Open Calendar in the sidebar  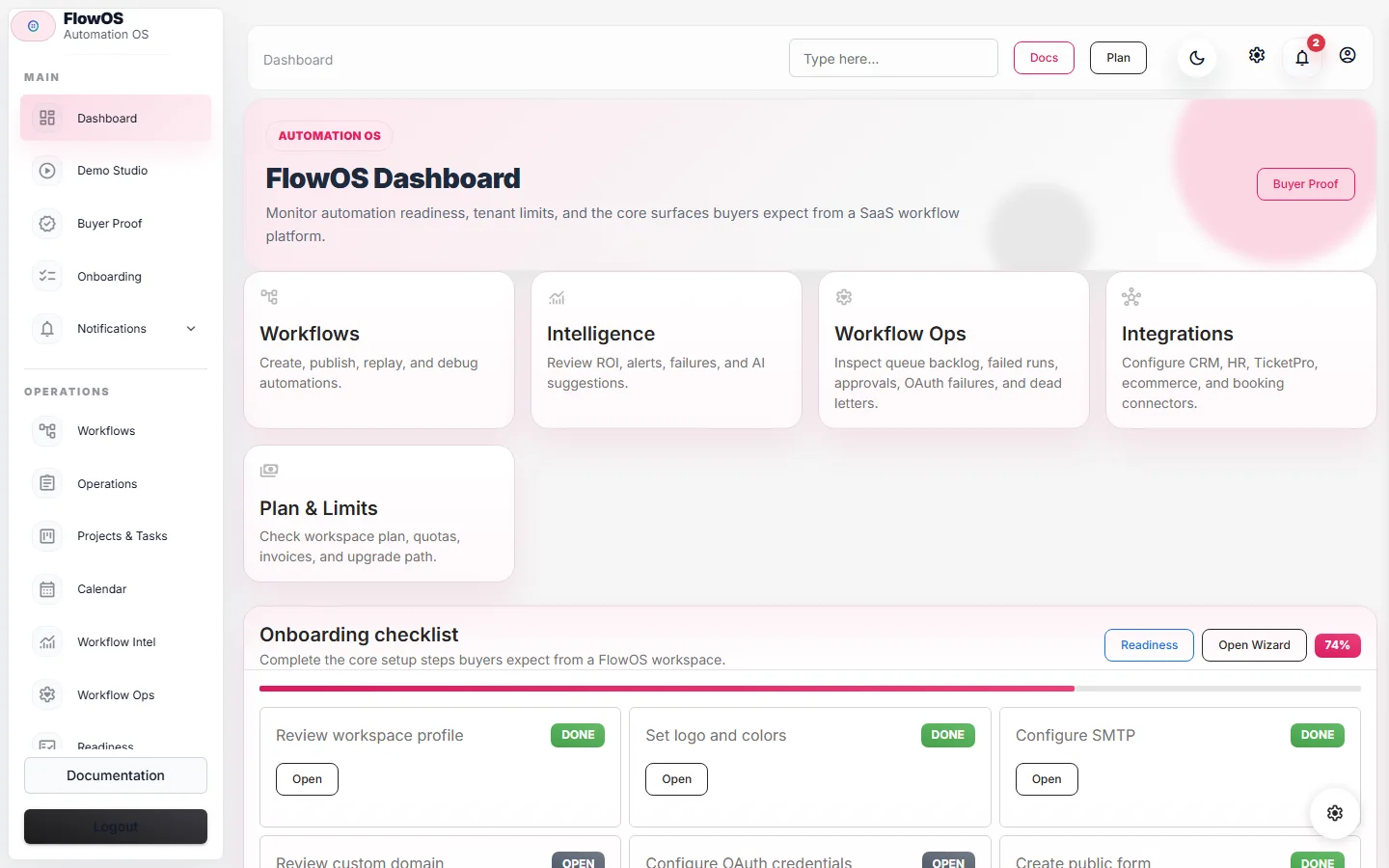116,589
